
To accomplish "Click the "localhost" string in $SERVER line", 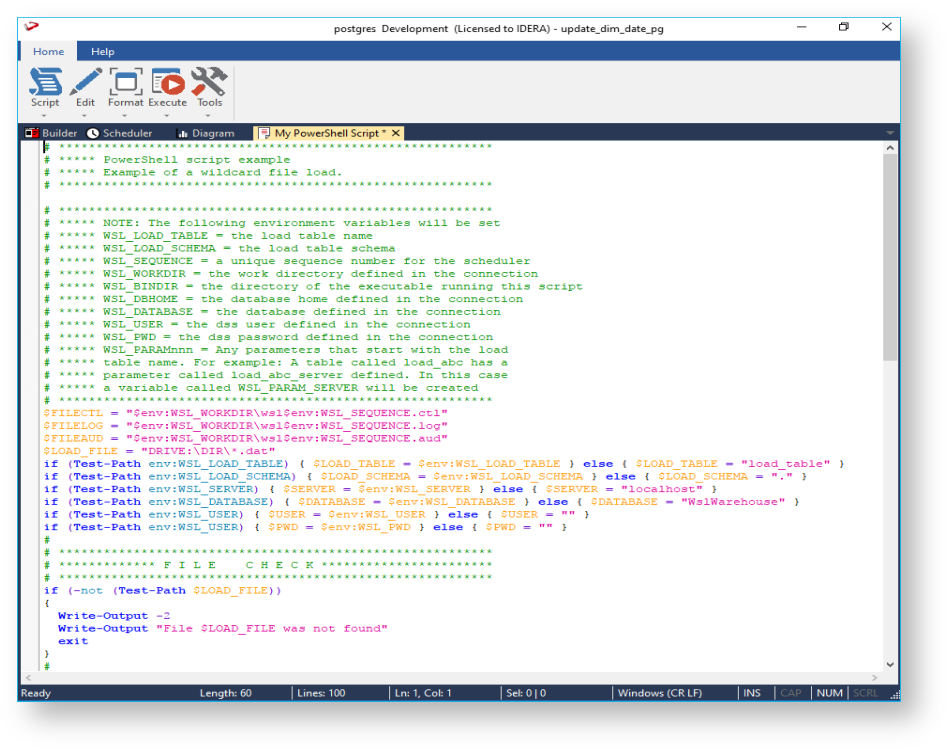I will tap(662, 489).
